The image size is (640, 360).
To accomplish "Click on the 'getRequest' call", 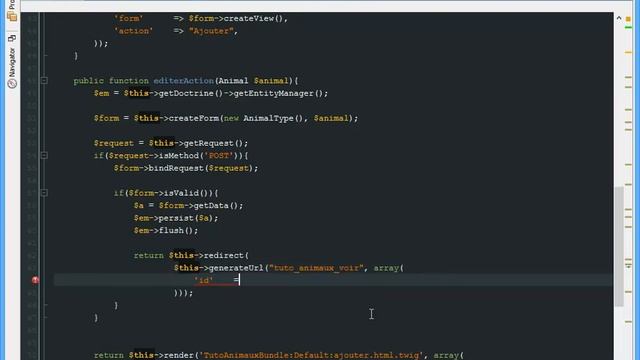I will tap(209, 143).
